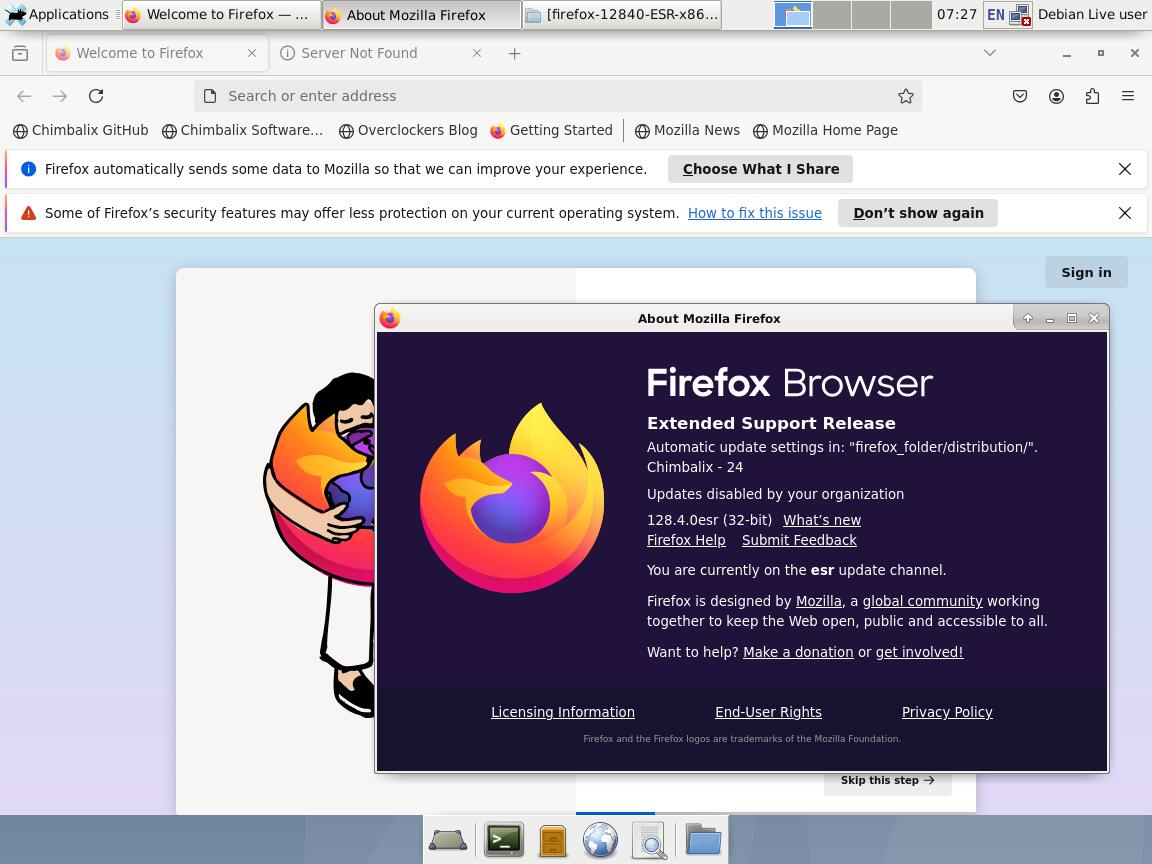Dismiss the data sharing notification bar
Image resolution: width=1152 pixels, height=864 pixels.
pyautogui.click(x=1125, y=169)
